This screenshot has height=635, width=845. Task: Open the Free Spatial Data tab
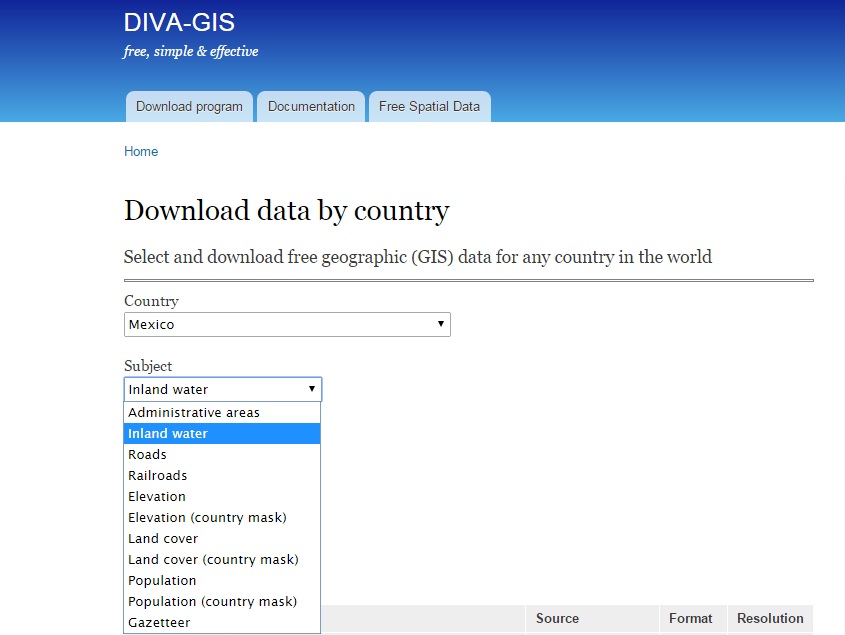[429, 107]
